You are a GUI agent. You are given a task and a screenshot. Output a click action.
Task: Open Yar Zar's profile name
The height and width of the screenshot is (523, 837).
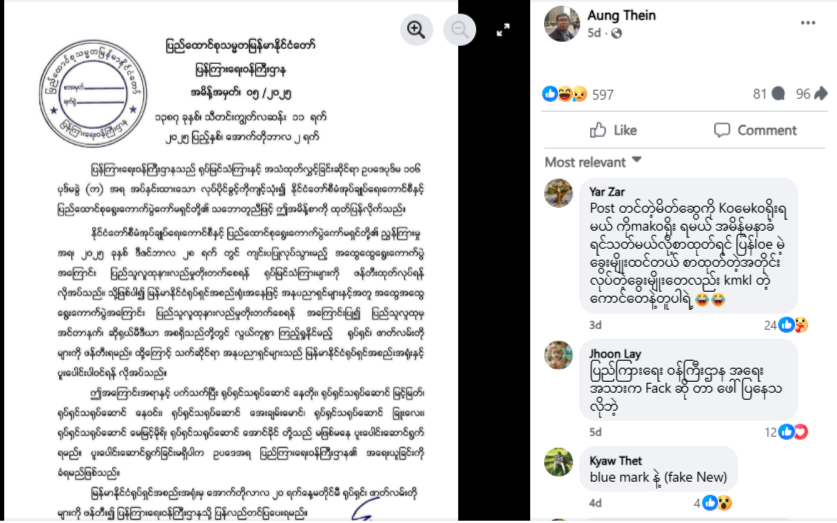[607, 192]
